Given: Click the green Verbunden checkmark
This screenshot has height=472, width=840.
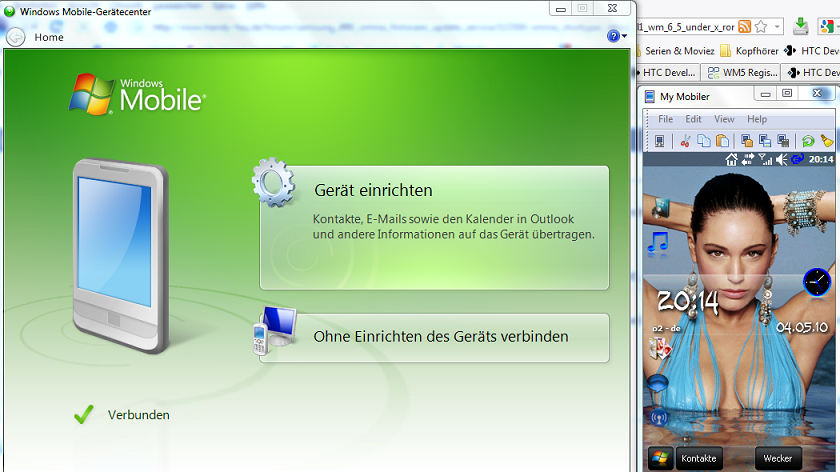Looking at the screenshot, I should click(x=84, y=414).
